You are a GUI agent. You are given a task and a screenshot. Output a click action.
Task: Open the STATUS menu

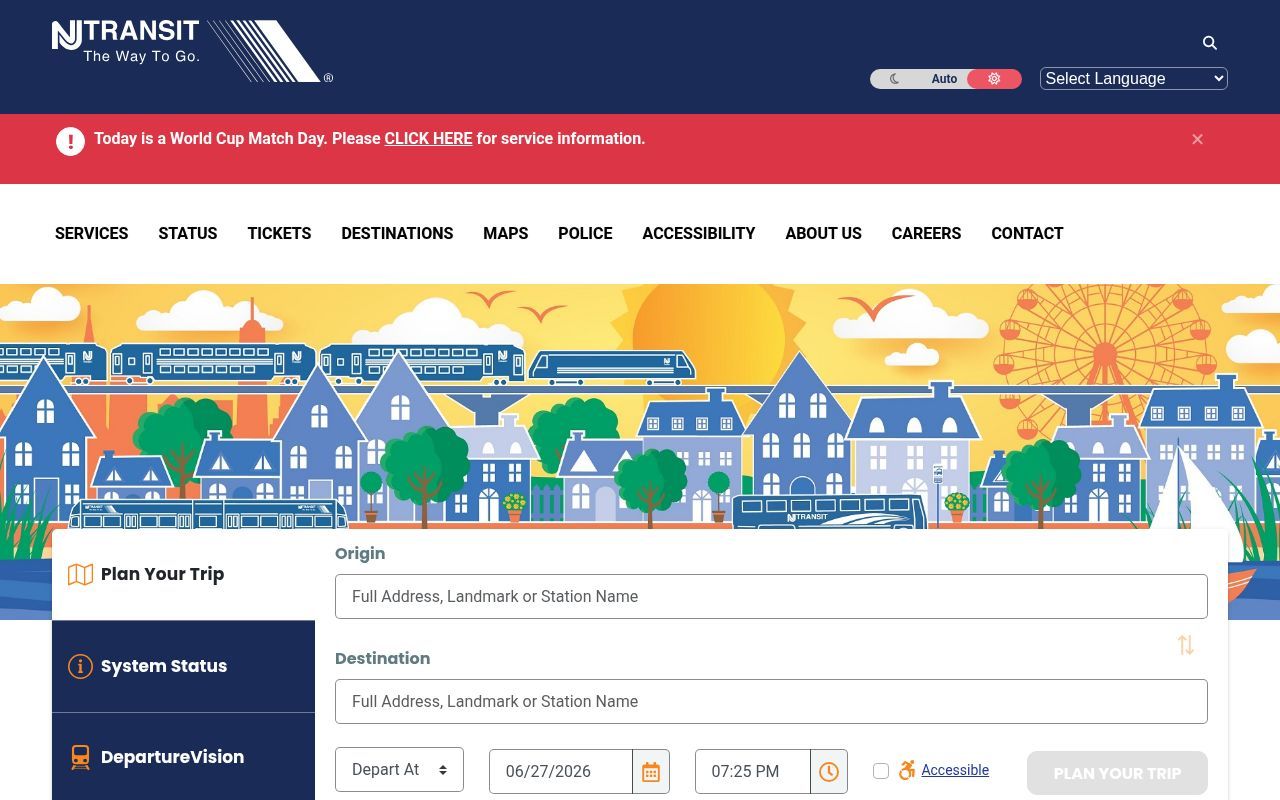pyautogui.click(x=188, y=233)
